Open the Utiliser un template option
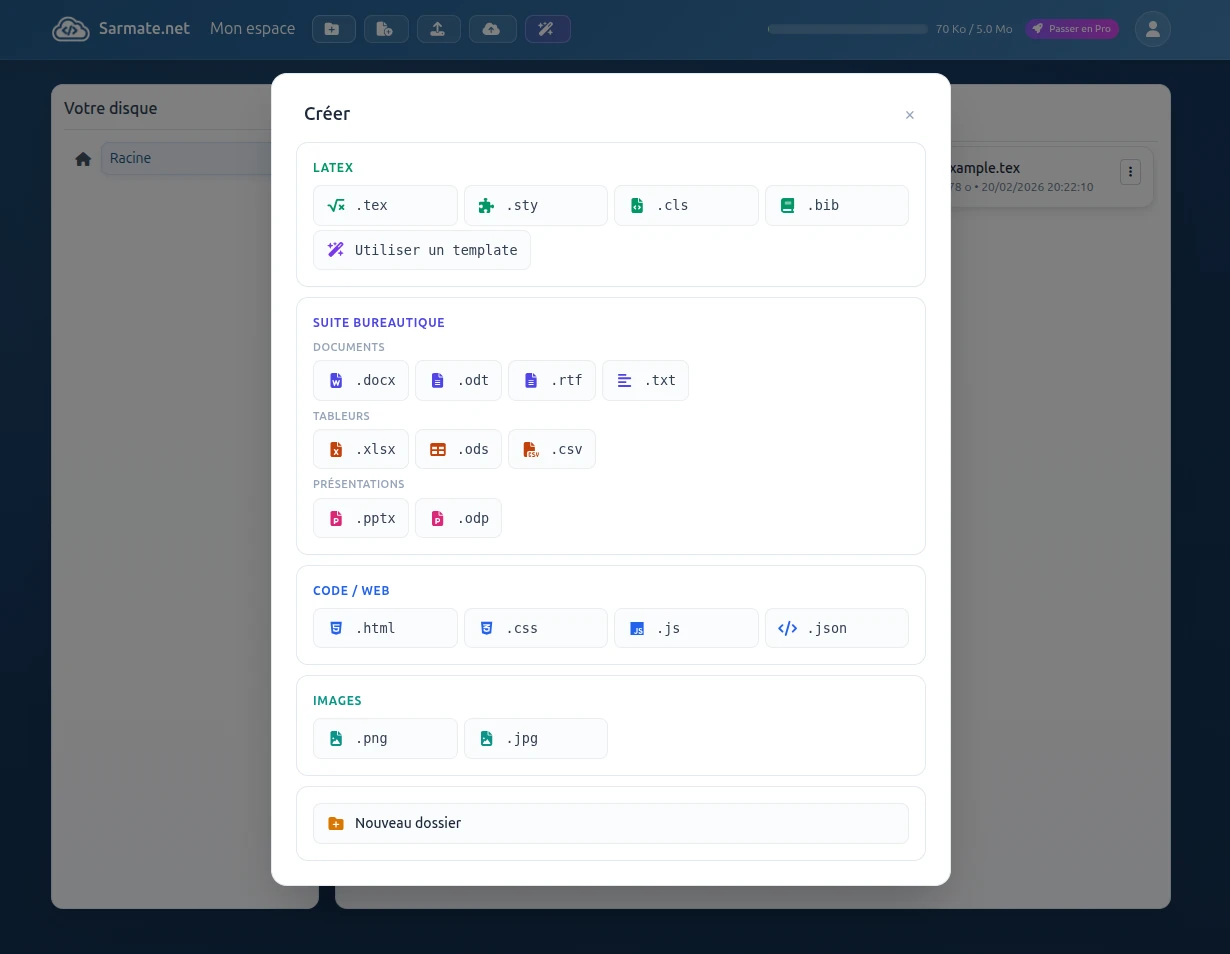 coord(421,250)
